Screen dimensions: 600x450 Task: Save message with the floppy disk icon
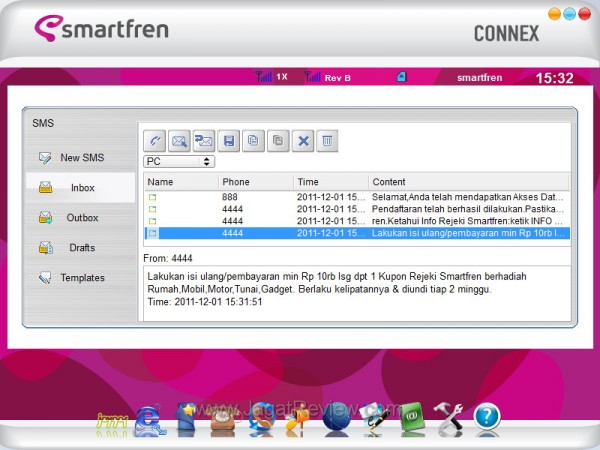click(229, 141)
